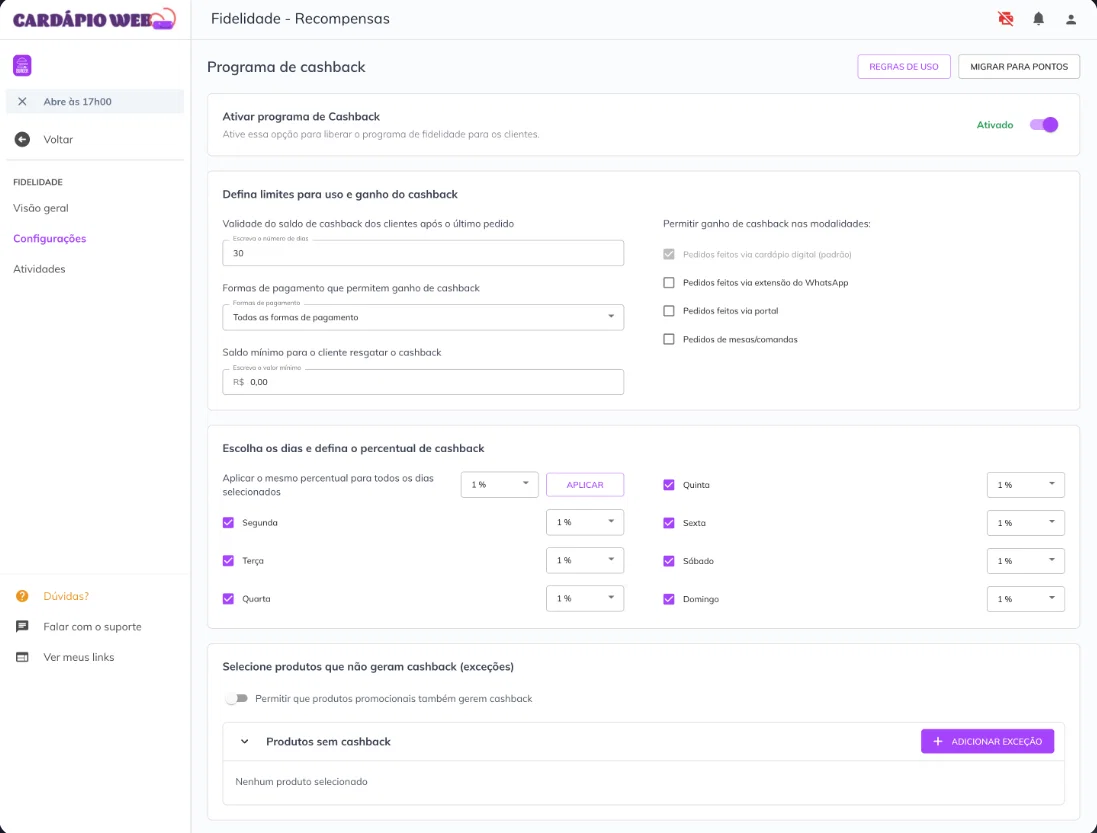This screenshot has width=1097, height=833.
Task: Go to Atividades in the sidebar
Action: coord(39,269)
